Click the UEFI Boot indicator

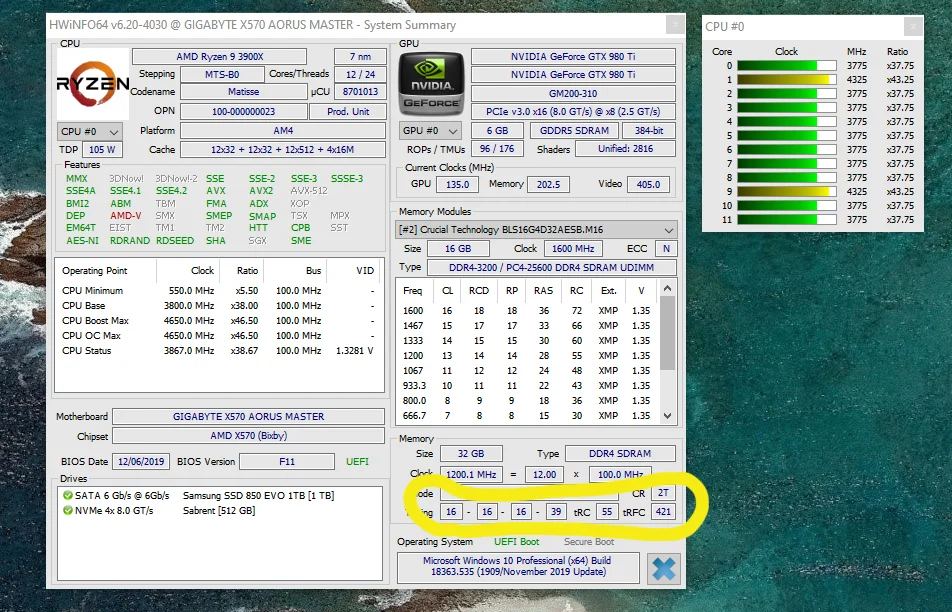click(516, 542)
